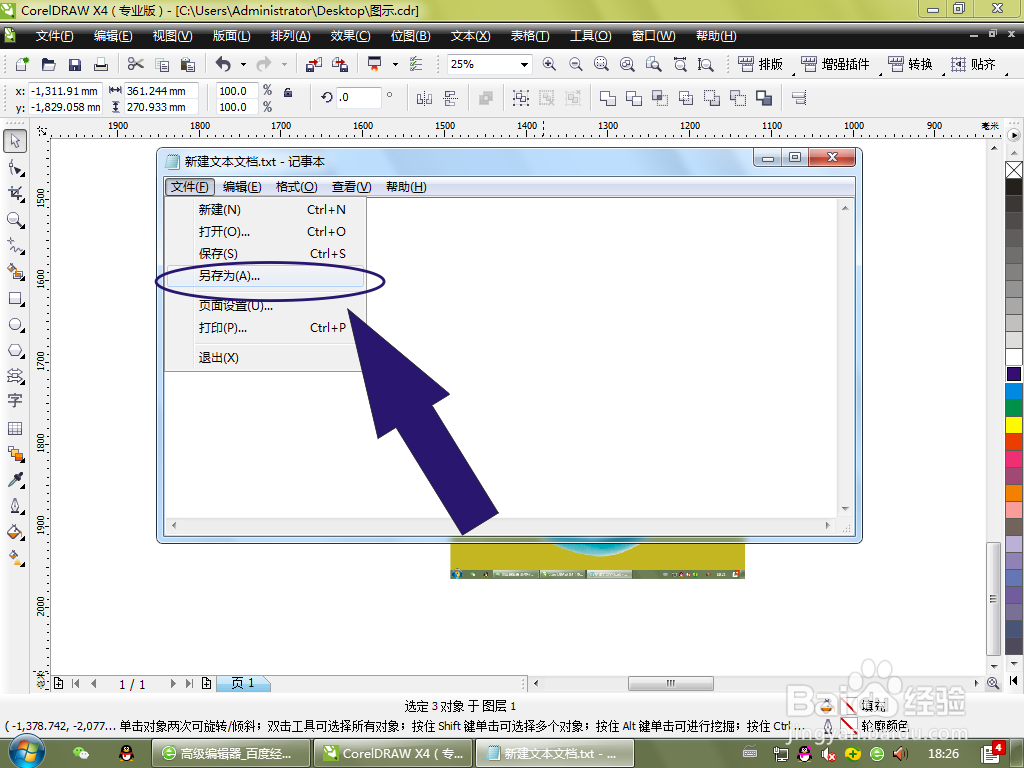Click the rotation angle input field
The width and height of the screenshot is (1024, 768).
point(358,97)
